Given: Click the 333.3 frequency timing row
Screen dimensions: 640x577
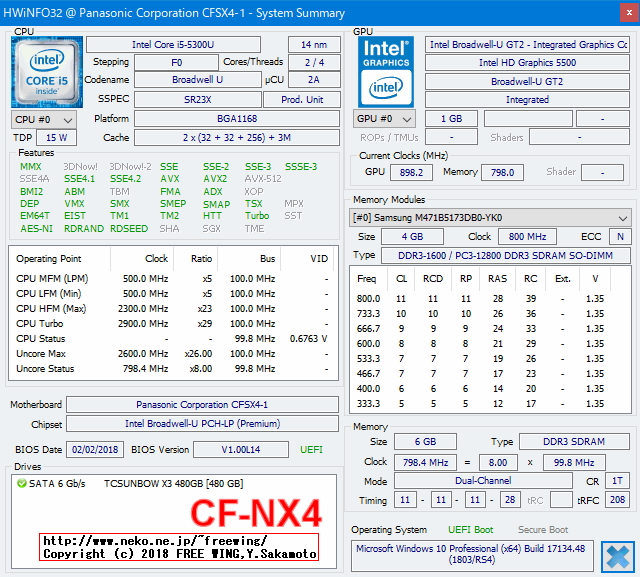Looking at the screenshot, I should pyautogui.click(x=490, y=404).
